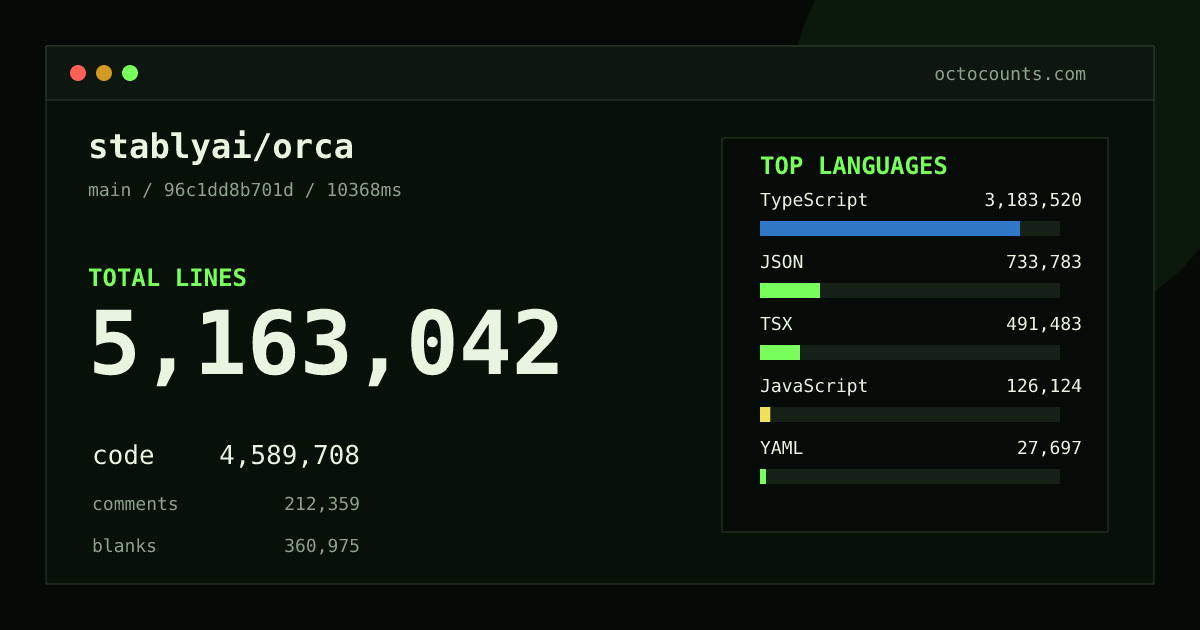
Task: Select the TypeScript count 3,183,520
Action: coord(1033,200)
